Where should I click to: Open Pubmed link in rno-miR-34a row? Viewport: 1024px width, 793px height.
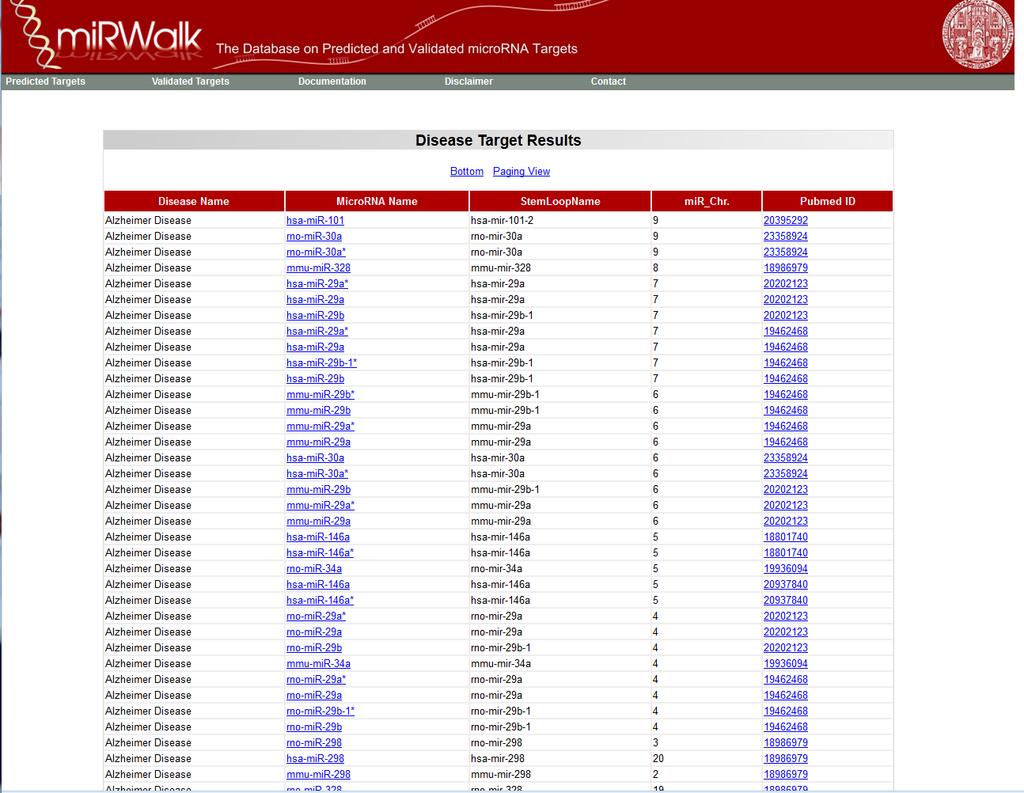point(786,568)
